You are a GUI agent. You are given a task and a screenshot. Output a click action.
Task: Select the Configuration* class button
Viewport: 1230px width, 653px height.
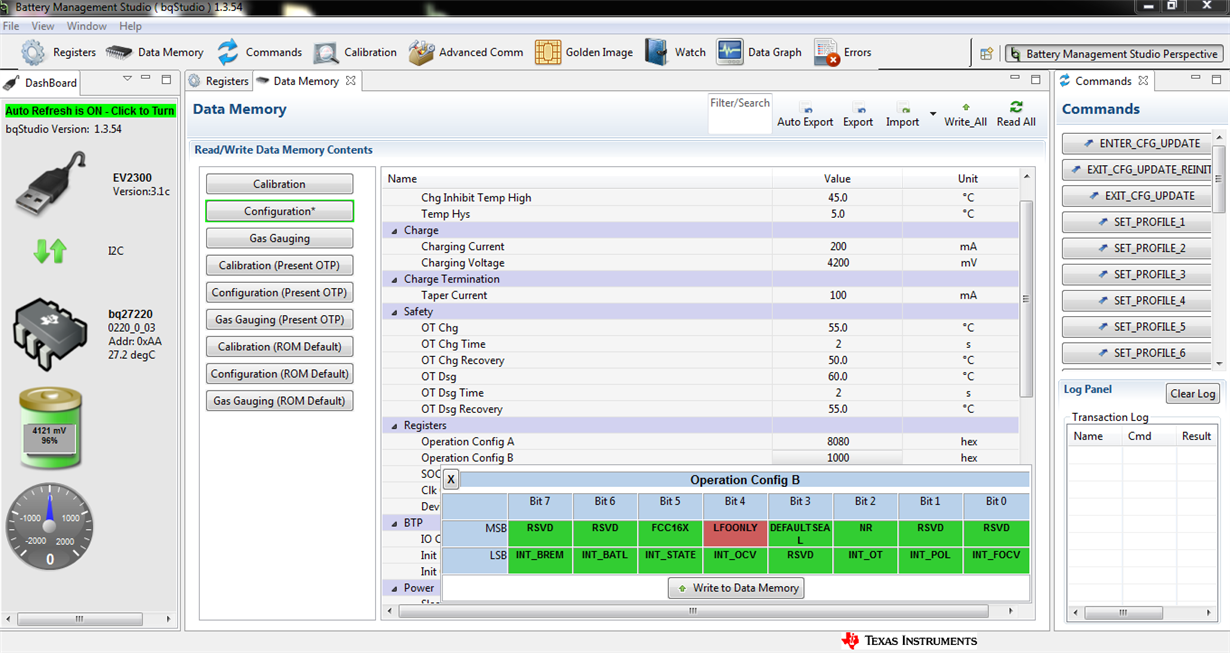[279, 211]
